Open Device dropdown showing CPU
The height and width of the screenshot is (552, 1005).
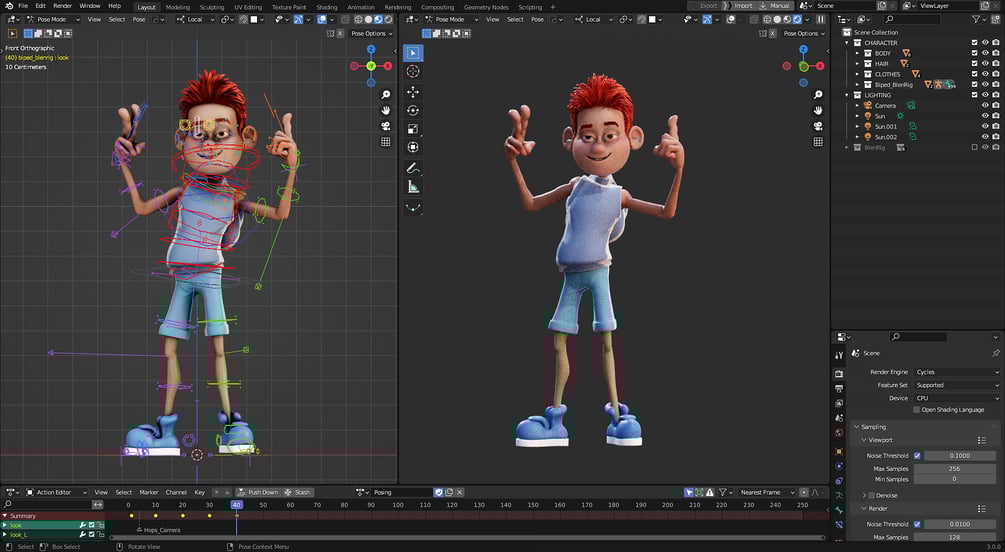click(x=956, y=398)
